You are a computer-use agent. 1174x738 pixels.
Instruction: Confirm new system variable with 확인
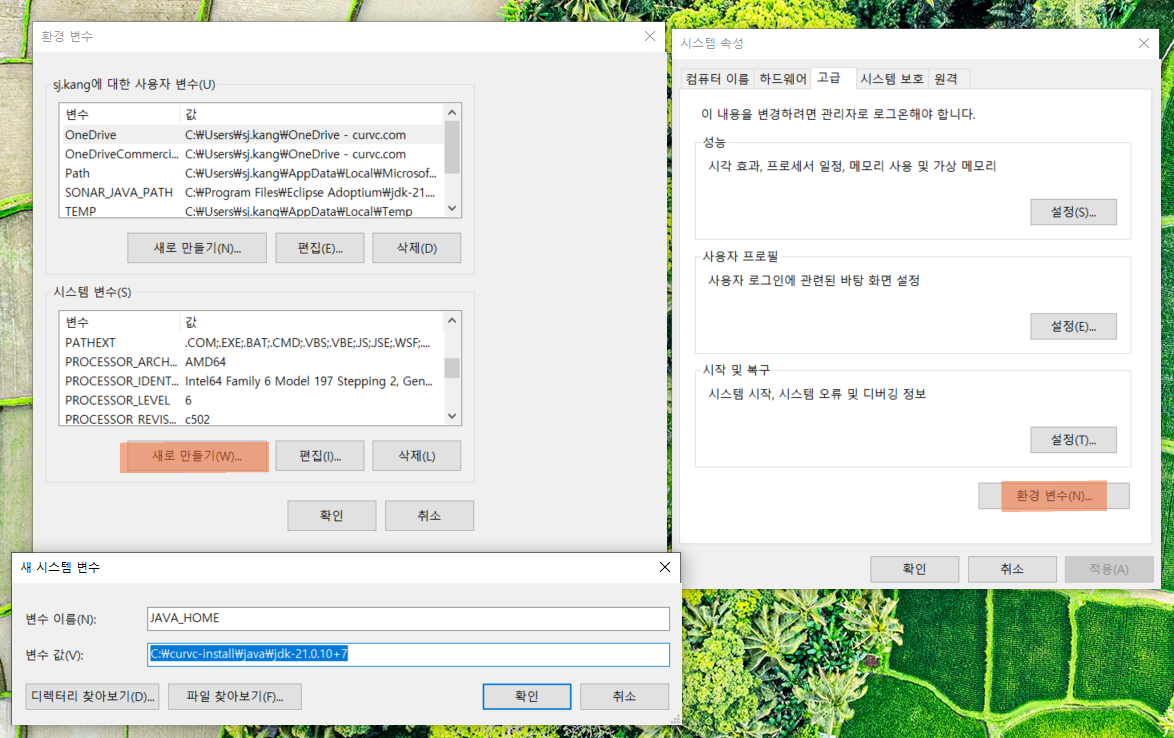pos(526,696)
